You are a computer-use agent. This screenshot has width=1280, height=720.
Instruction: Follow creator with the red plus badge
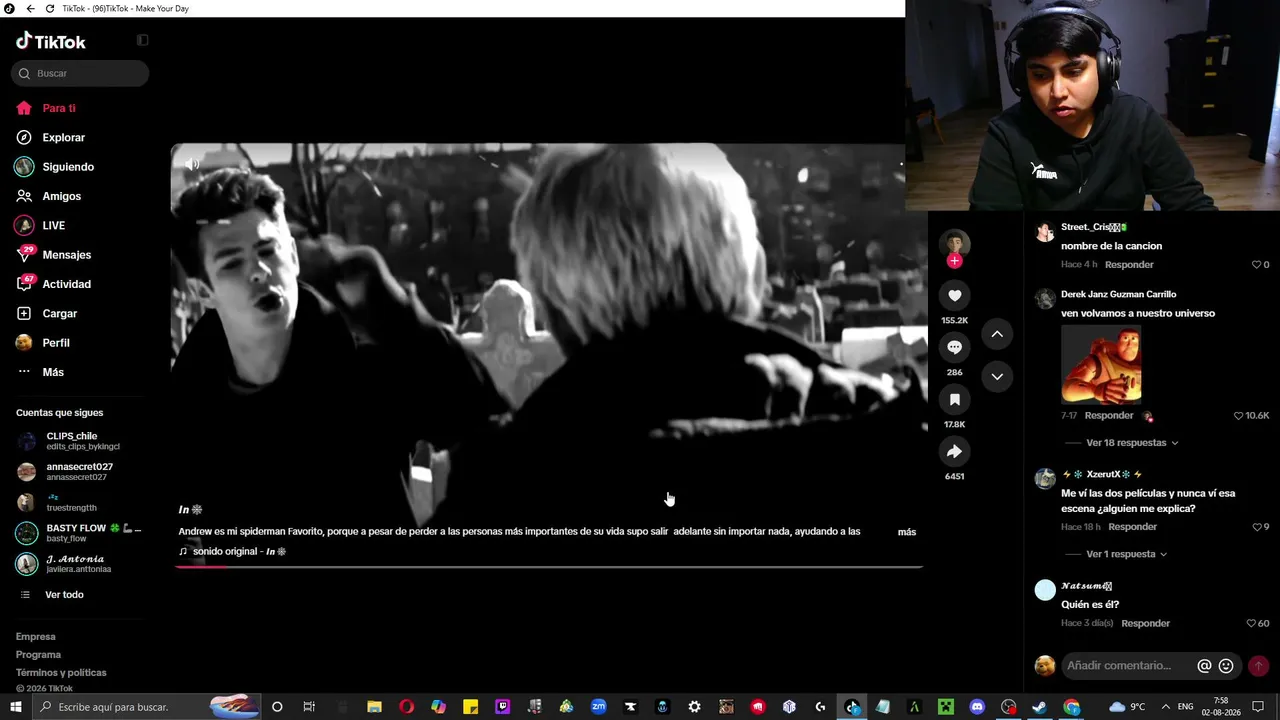(x=954, y=261)
